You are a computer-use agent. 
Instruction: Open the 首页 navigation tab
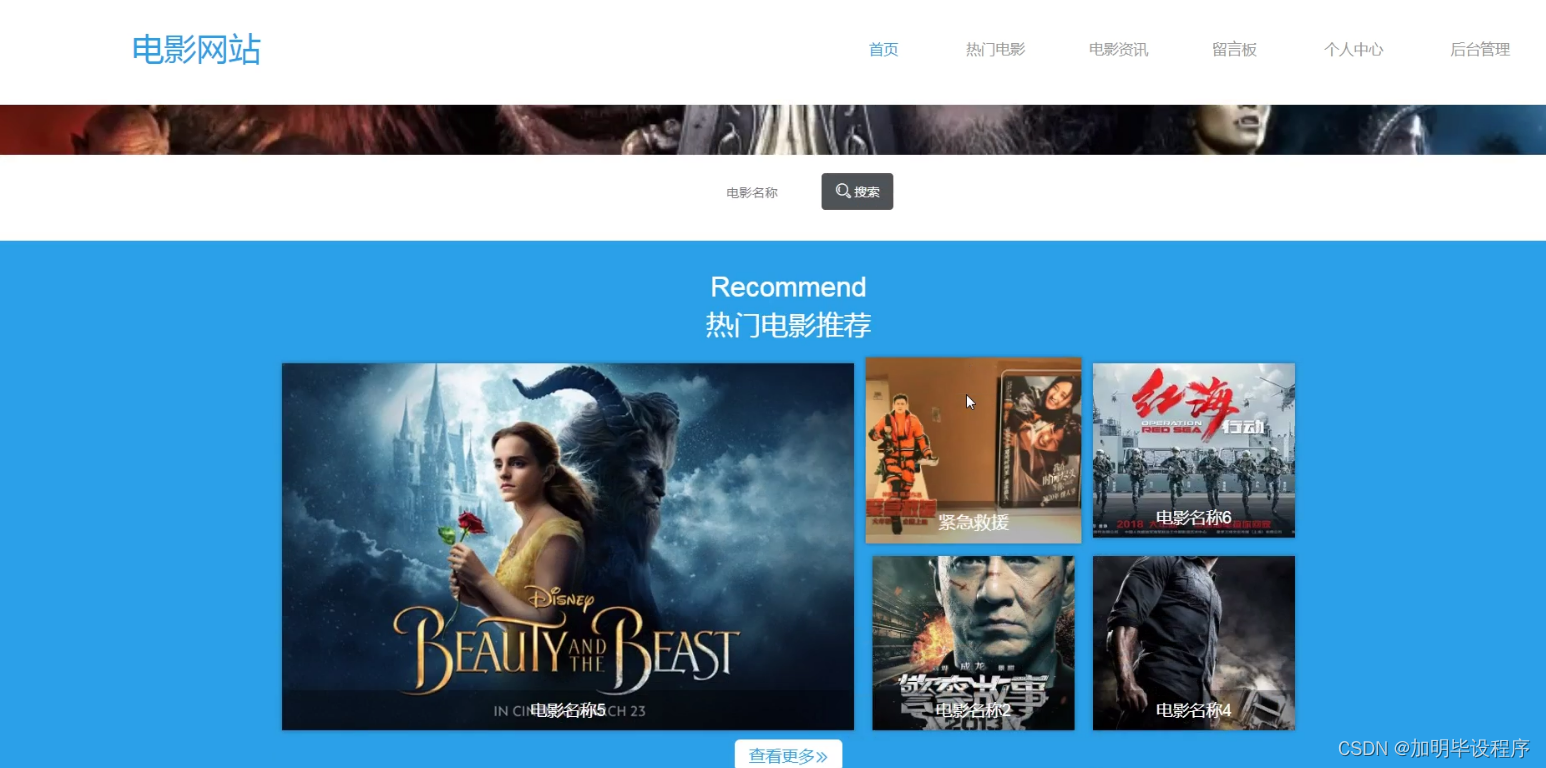883,49
